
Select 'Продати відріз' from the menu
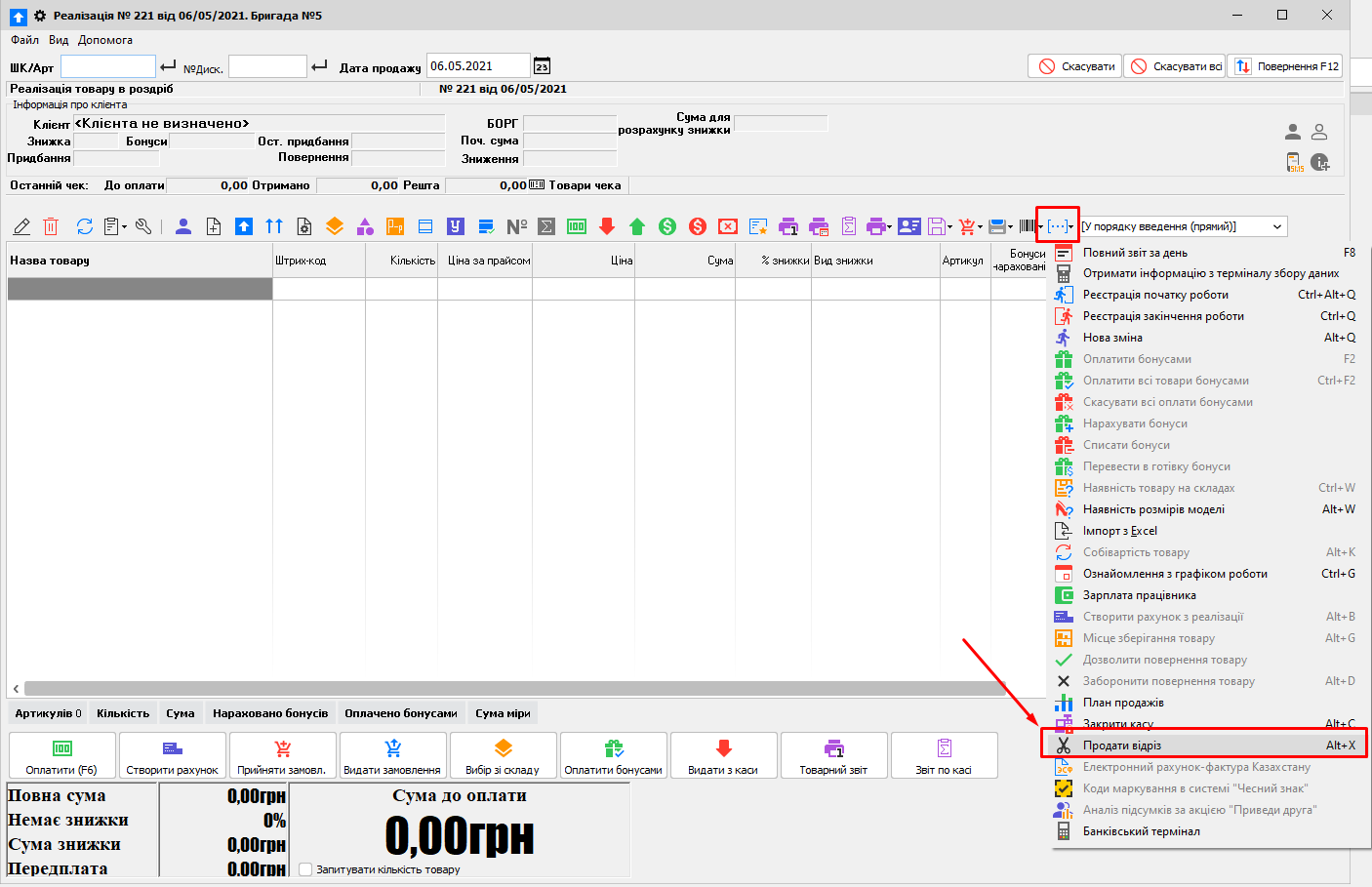point(1122,746)
